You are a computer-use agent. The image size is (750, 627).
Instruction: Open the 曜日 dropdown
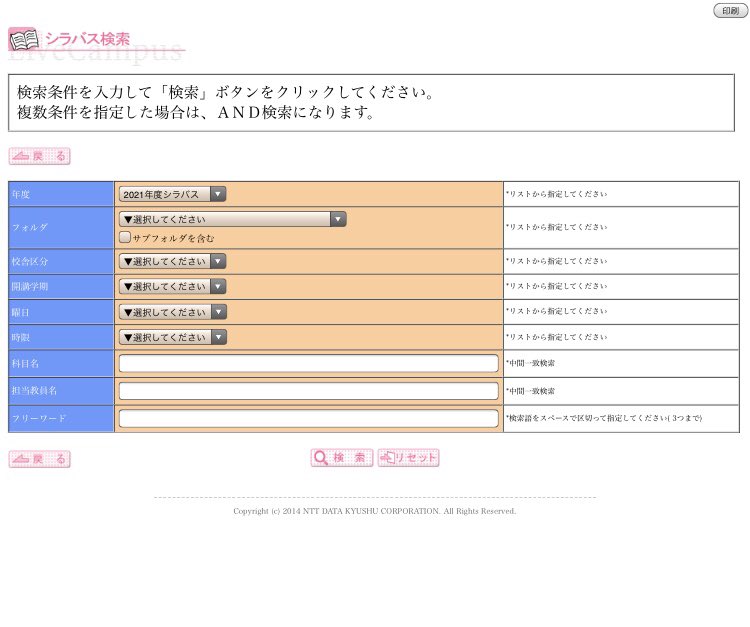click(172, 312)
